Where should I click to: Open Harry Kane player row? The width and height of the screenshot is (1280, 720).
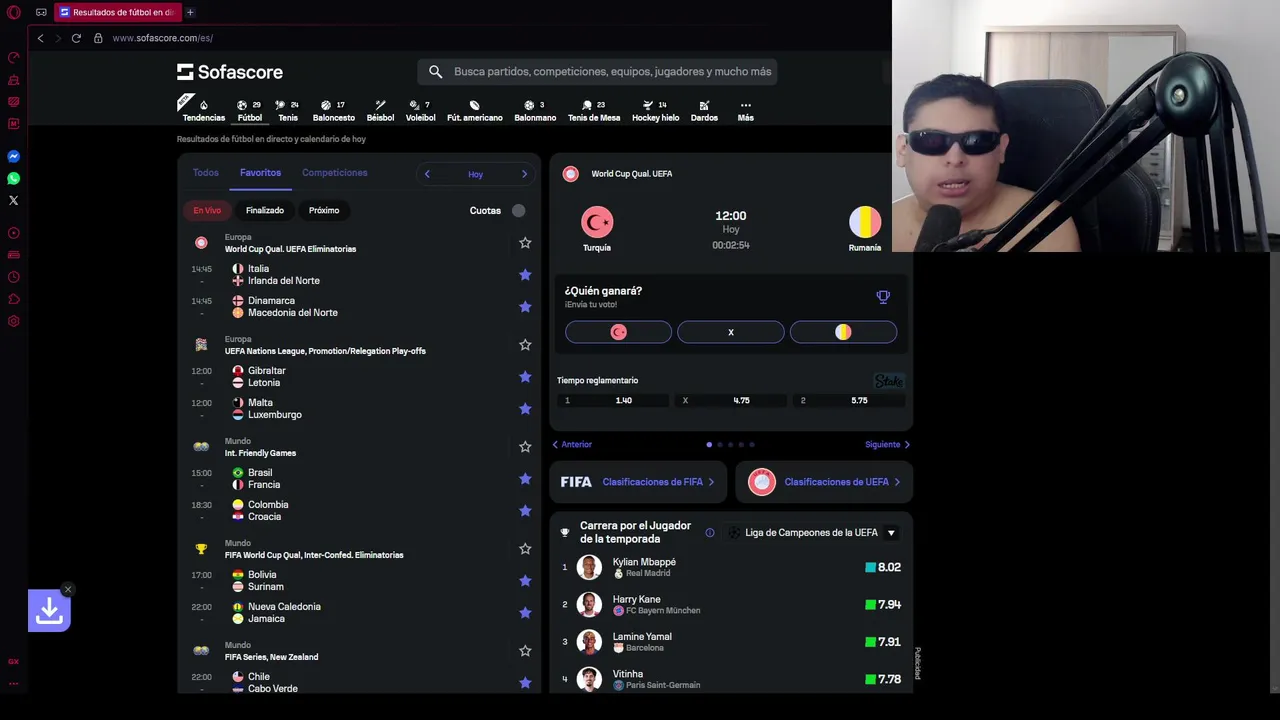(x=731, y=604)
